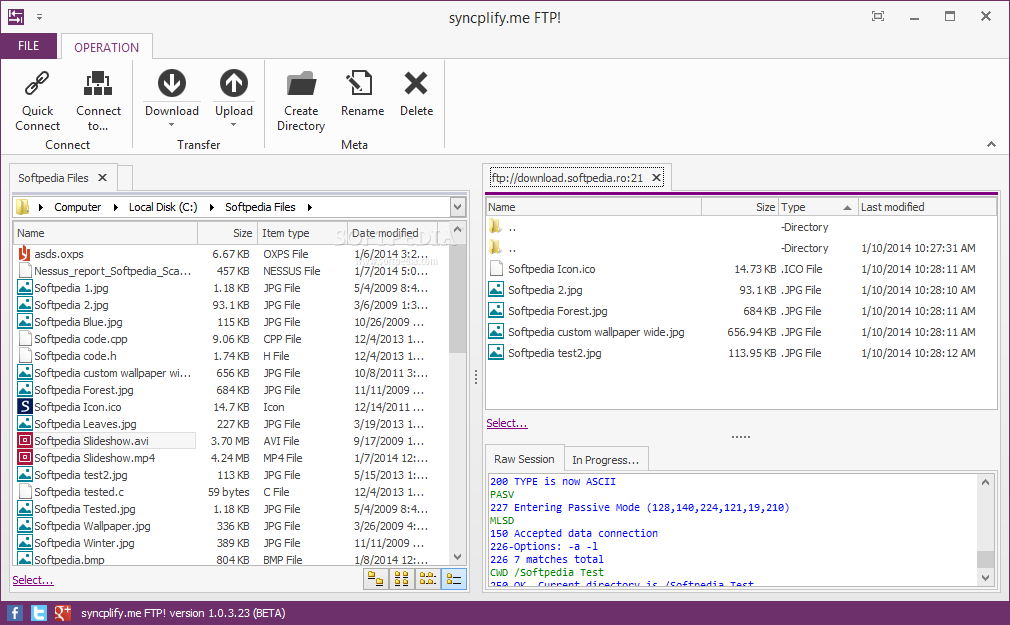
Task: Toggle the details view button in local panel
Action: point(454,578)
